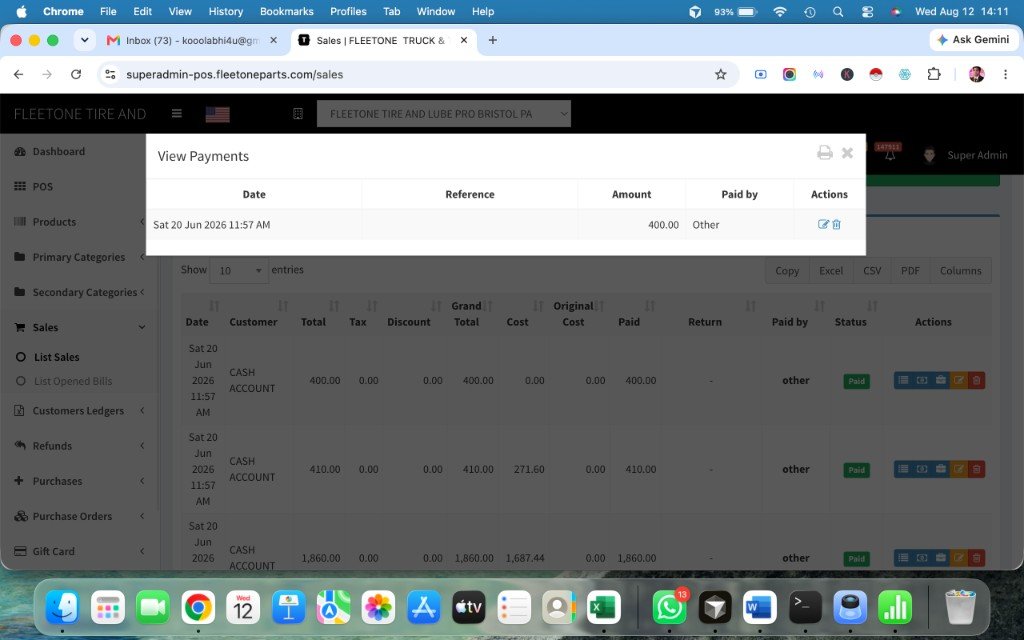1024x640 pixels.
Task: Click Paid status badge of 410.00 sale
Action: point(856,470)
